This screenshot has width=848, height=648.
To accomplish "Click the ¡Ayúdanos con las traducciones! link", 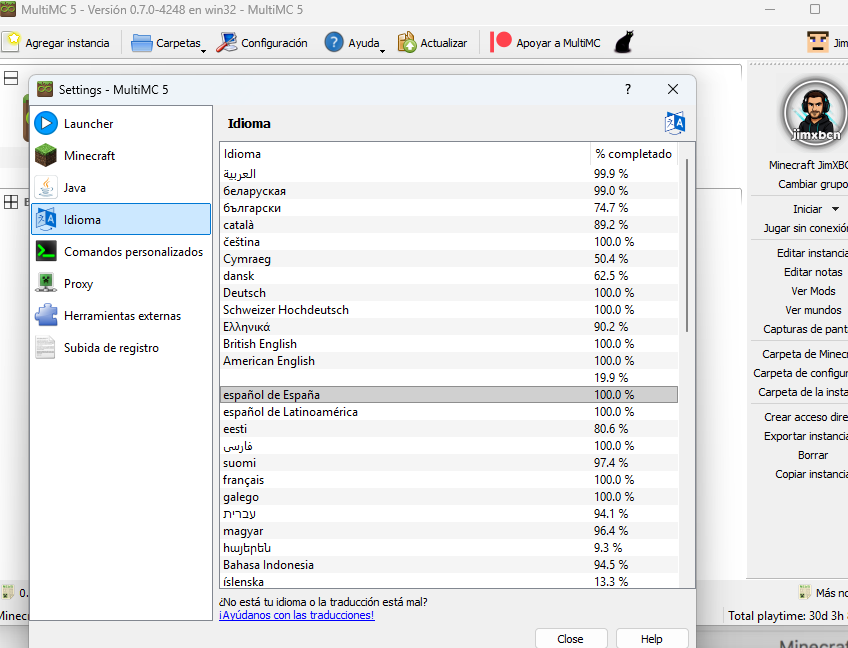I will pos(296,615).
